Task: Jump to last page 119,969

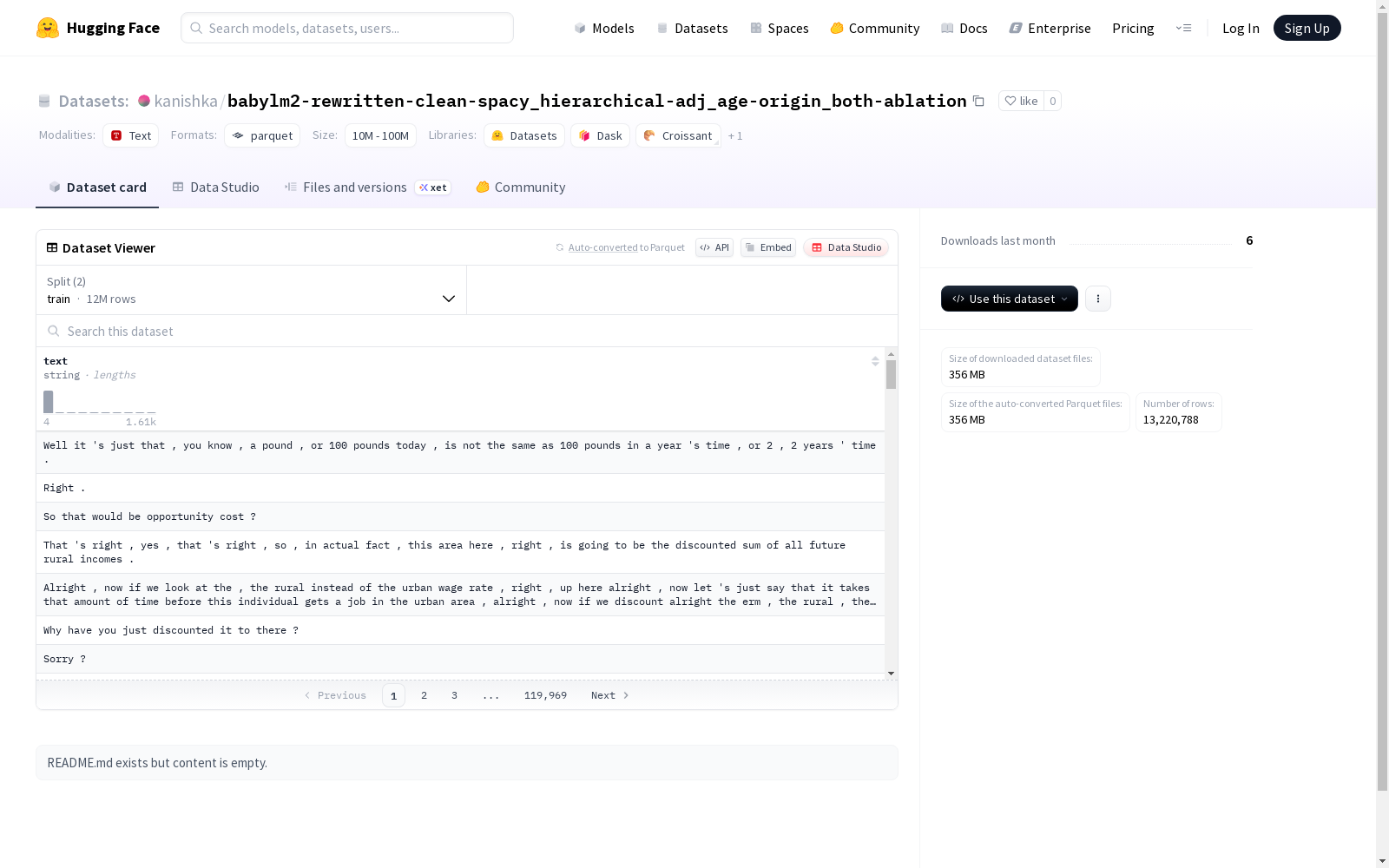Action: pyautogui.click(x=545, y=695)
